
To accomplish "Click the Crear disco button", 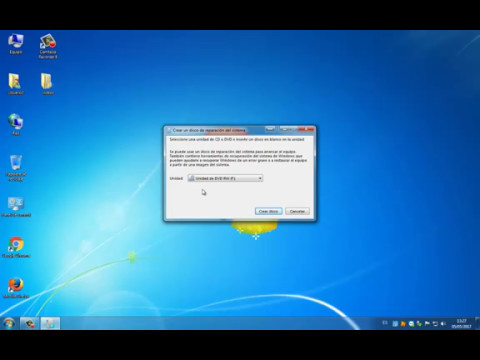I will [269, 211].
